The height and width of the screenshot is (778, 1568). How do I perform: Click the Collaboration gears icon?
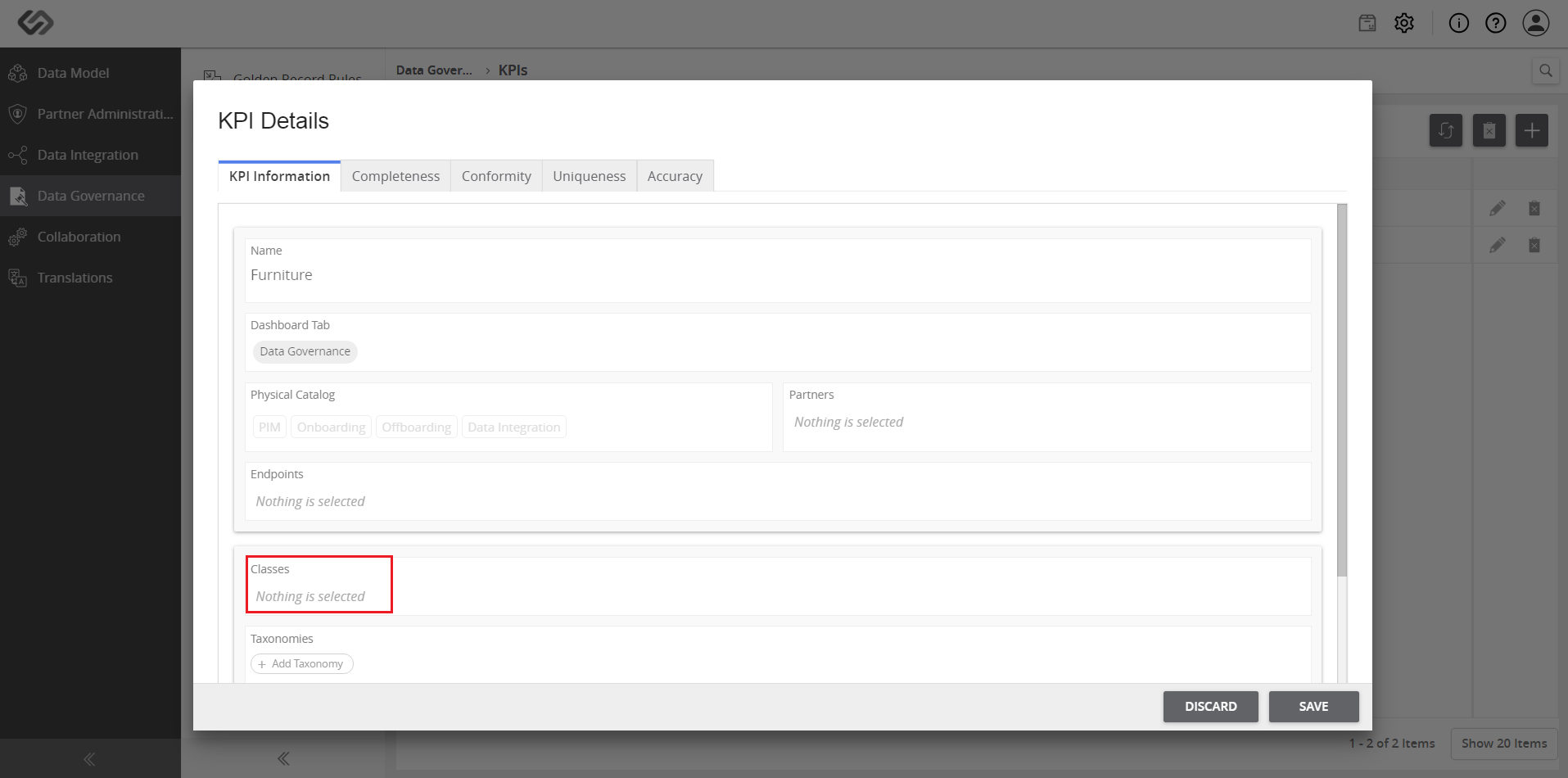17,237
